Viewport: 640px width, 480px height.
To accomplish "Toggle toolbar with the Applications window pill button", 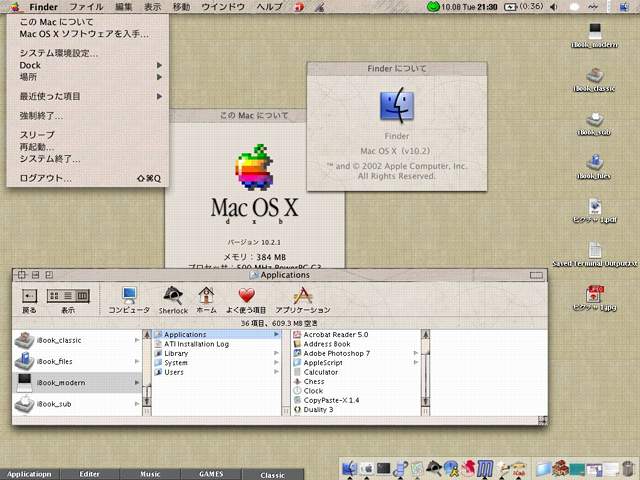I will 536,275.
